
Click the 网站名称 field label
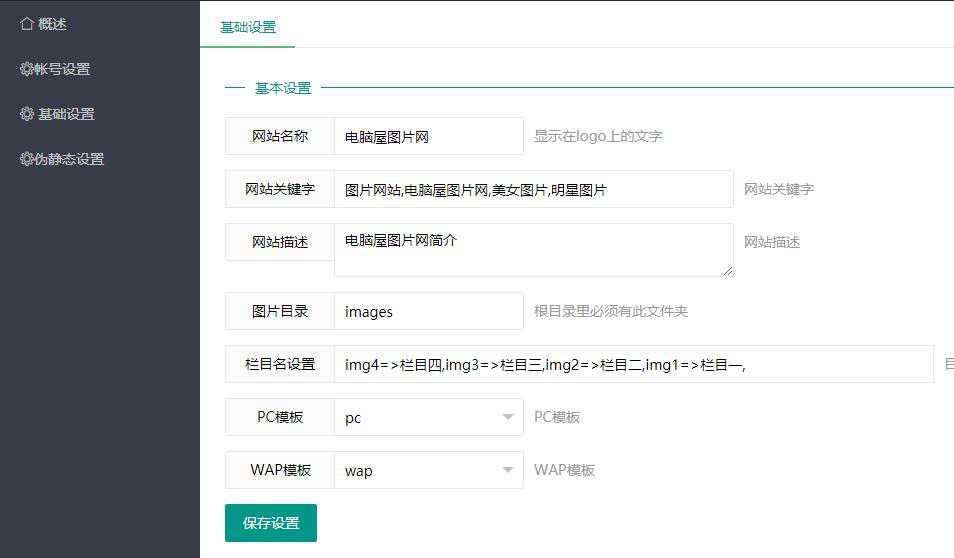click(x=280, y=136)
